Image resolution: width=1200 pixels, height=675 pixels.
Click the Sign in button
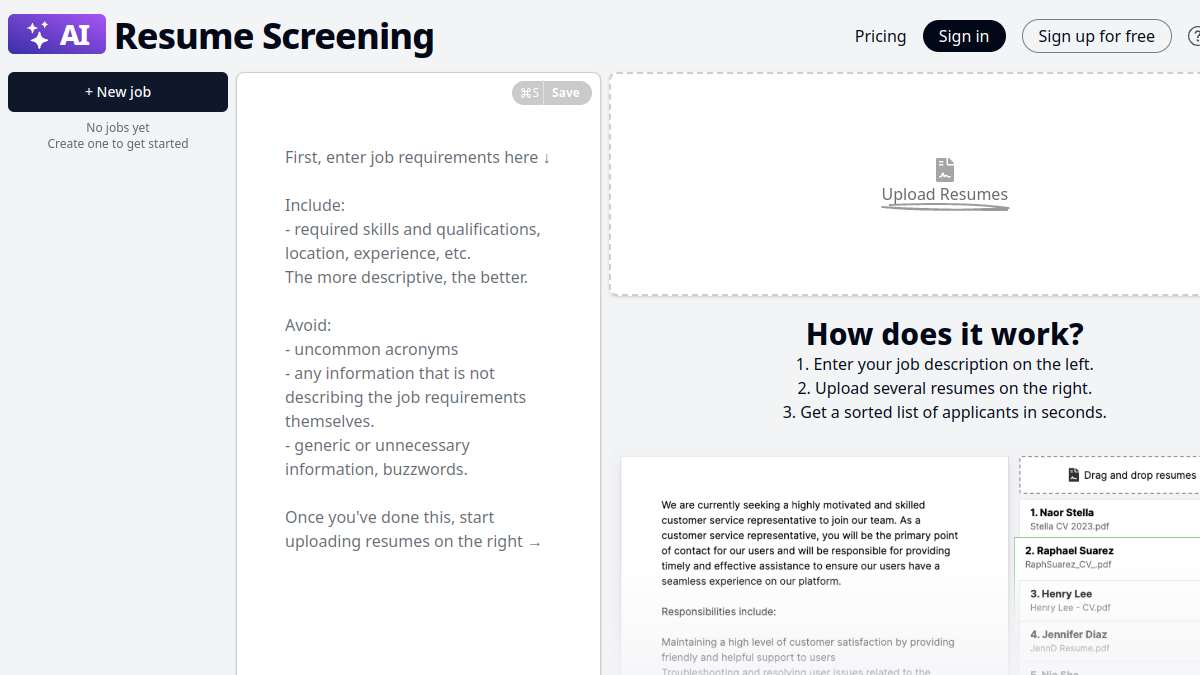point(964,36)
